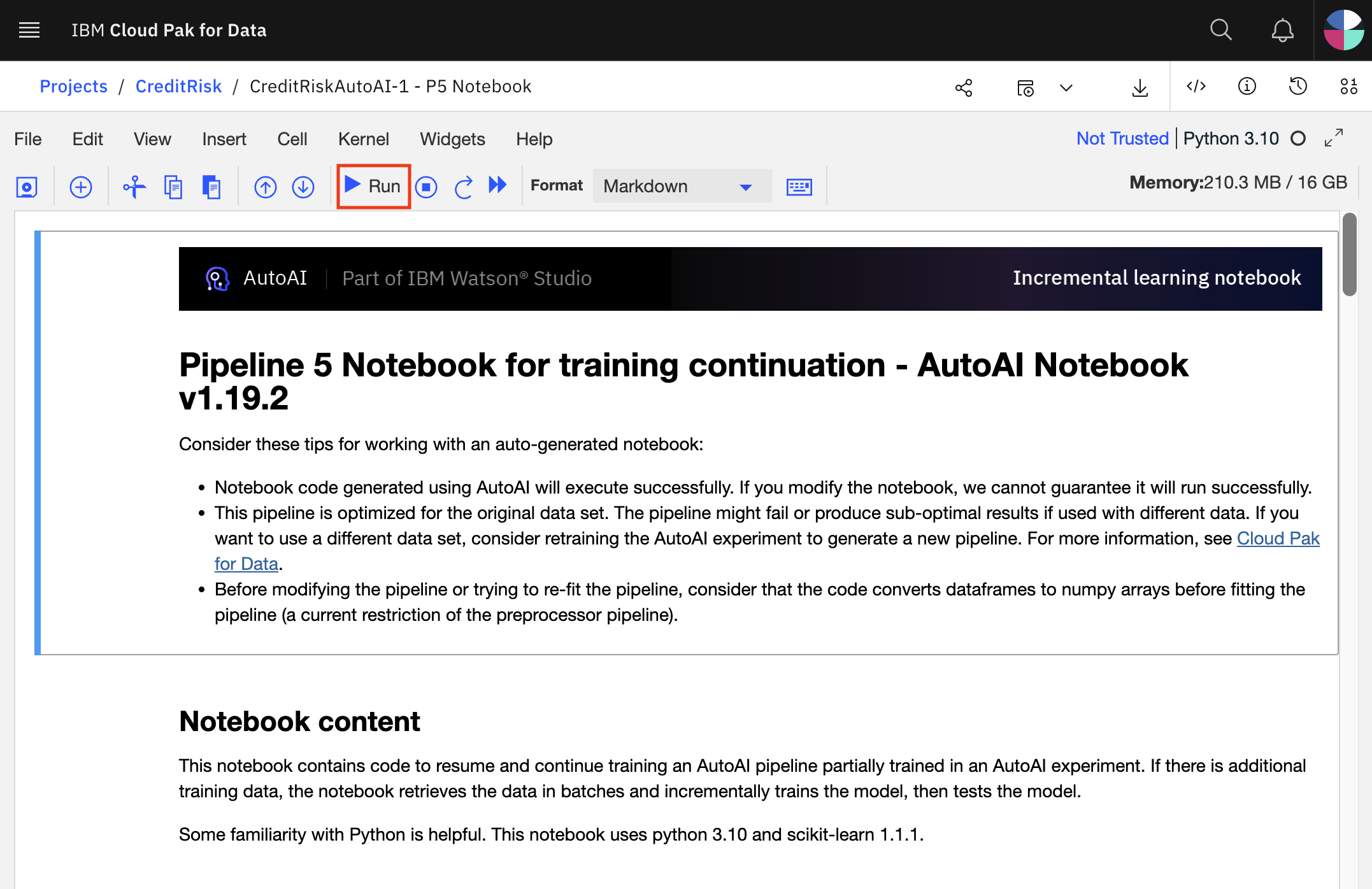1372x889 pixels.
Task: Open the user profile avatar
Action: (x=1343, y=30)
